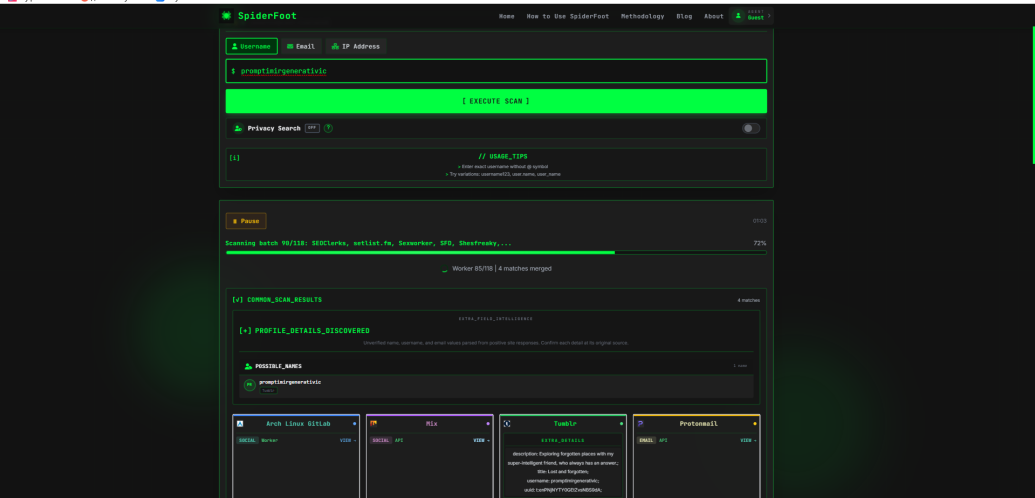Viewport: 1035px width, 498px height.
Task: Open VIEW on the Mix card
Action: pos(481,441)
